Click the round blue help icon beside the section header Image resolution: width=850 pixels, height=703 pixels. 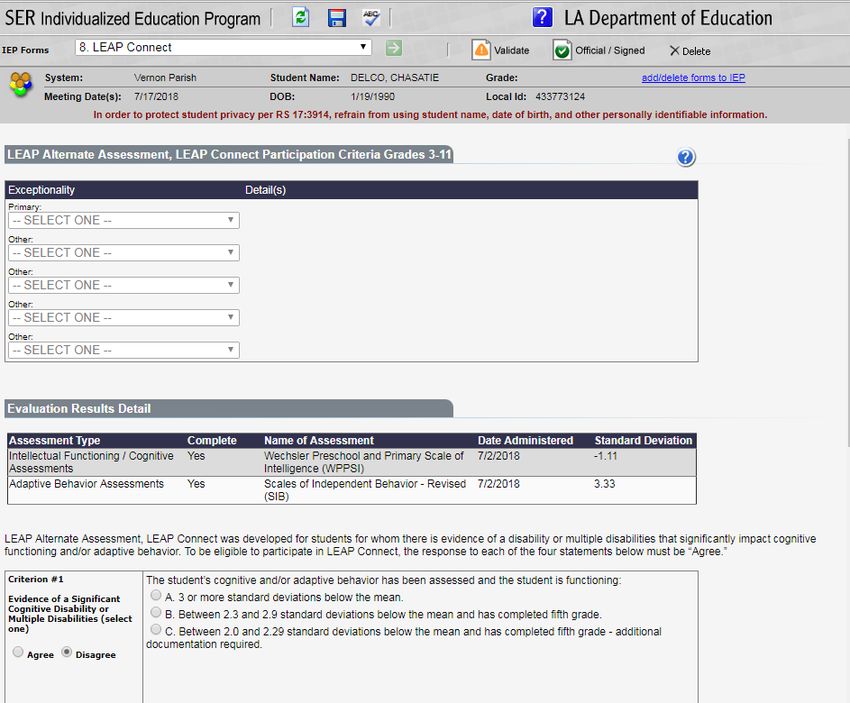686,157
